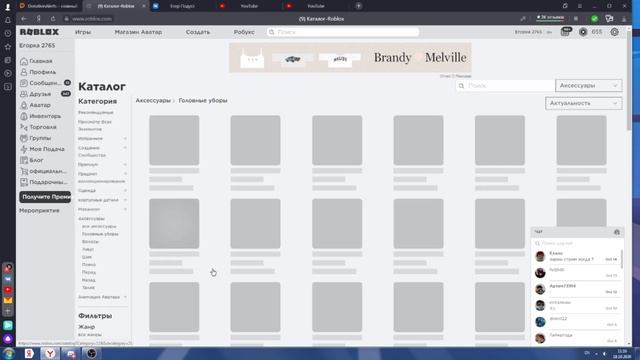Reload the page with the browser refresh icon
This screenshot has width=640, height=360.
point(53,19)
